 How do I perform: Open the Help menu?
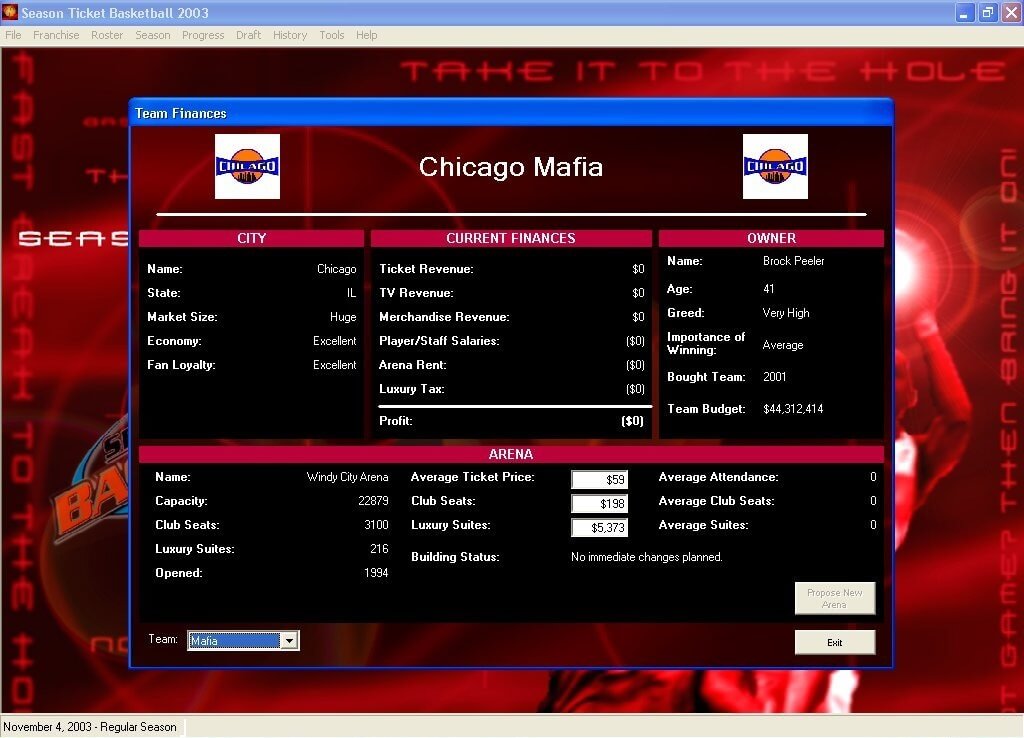point(366,35)
